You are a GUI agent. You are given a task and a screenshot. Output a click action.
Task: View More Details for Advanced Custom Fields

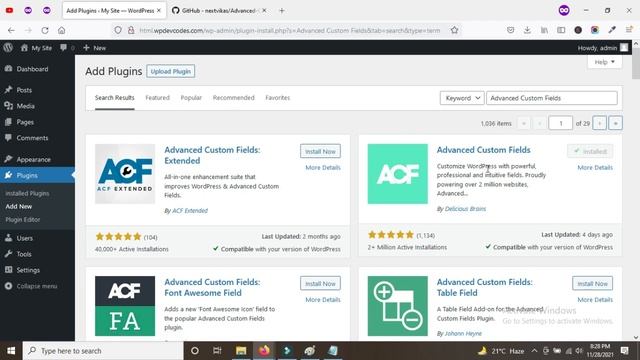tap(595, 167)
